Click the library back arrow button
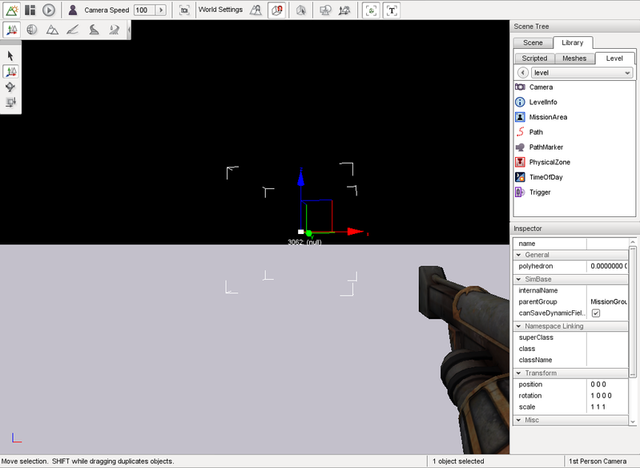Image resolution: width=640 pixels, height=468 pixels. (x=521, y=73)
